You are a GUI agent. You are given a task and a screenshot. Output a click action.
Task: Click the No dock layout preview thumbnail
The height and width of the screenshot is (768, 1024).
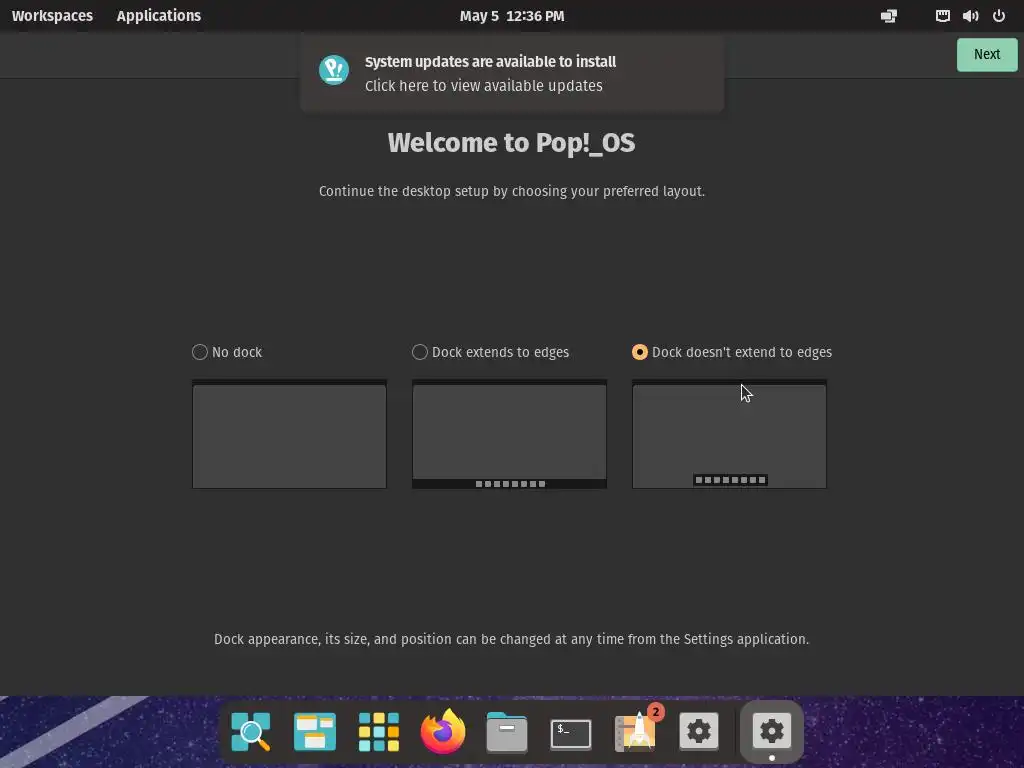[289, 434]
